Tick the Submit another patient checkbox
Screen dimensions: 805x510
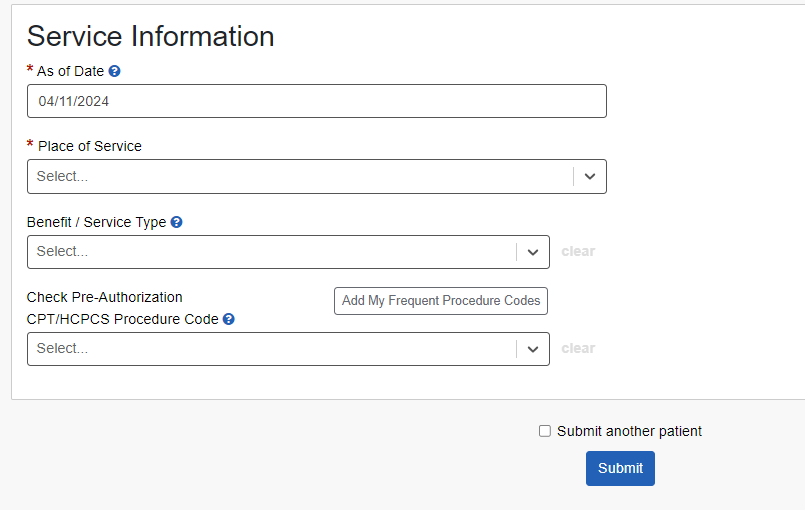pyautogui.click(x=545, y=431)
